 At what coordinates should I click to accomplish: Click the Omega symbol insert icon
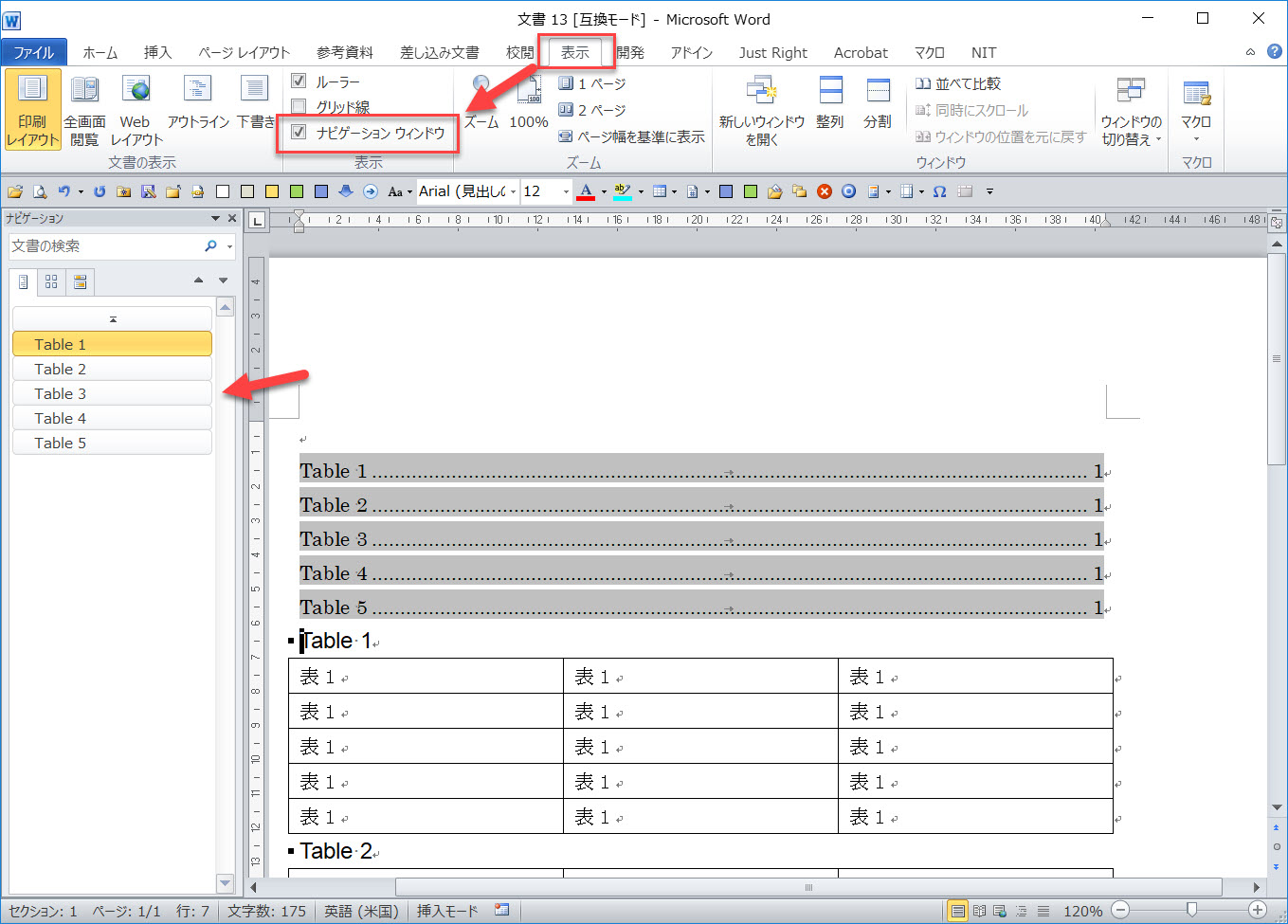[939, 191]
